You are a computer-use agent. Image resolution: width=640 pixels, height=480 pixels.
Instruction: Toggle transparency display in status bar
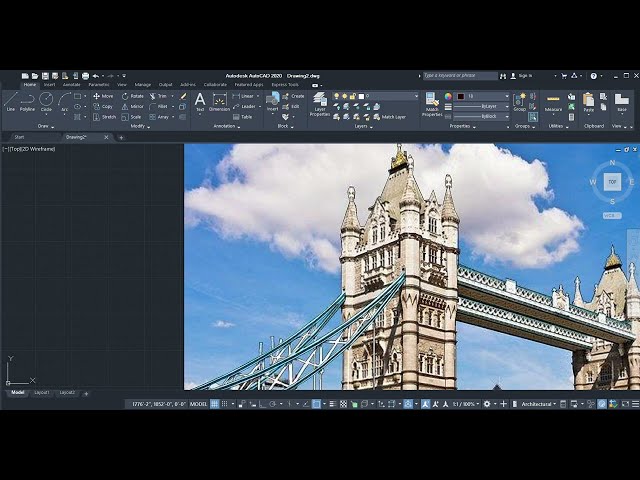pos(344,404)
